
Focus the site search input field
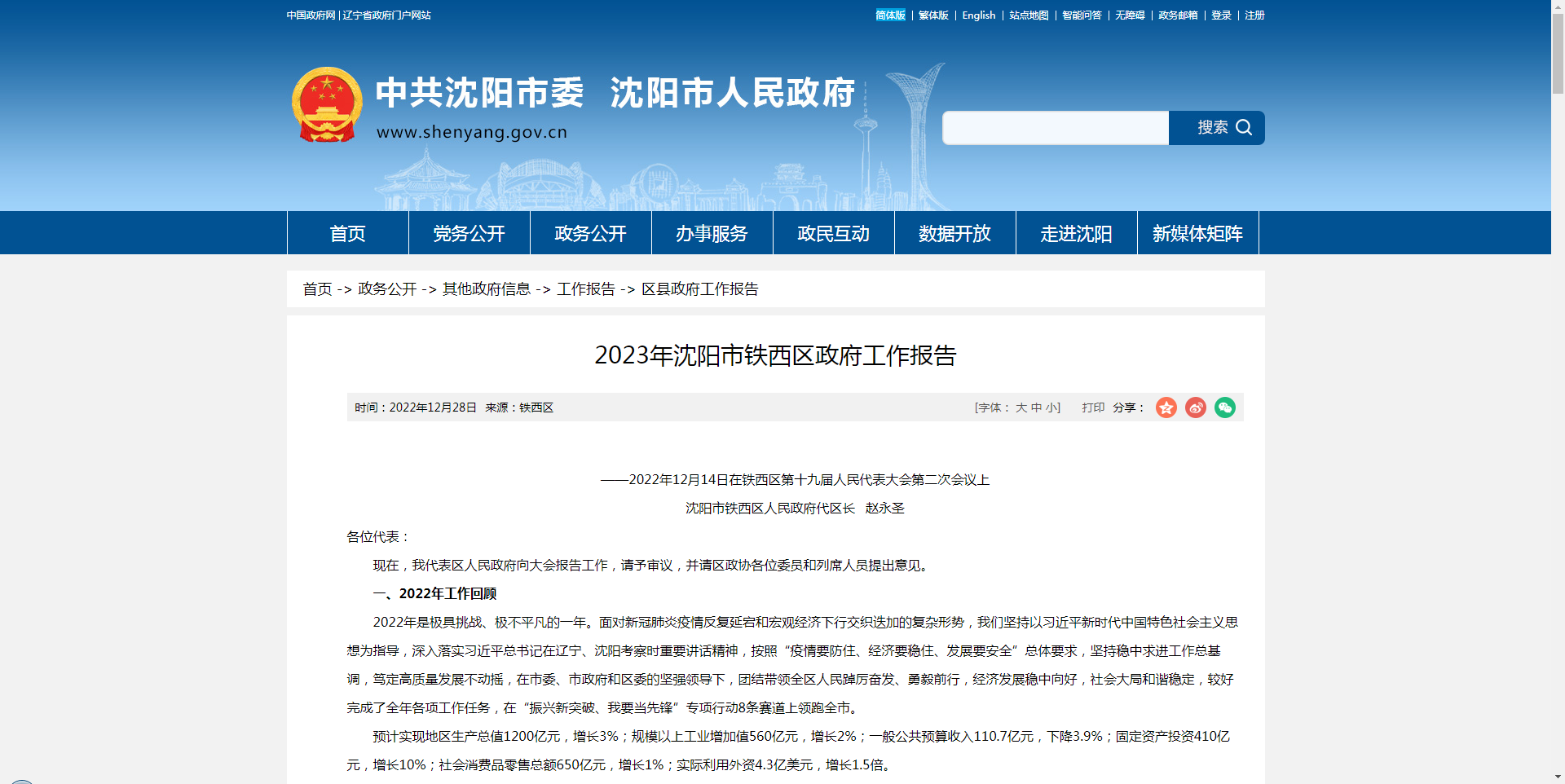pos(1056,128)
